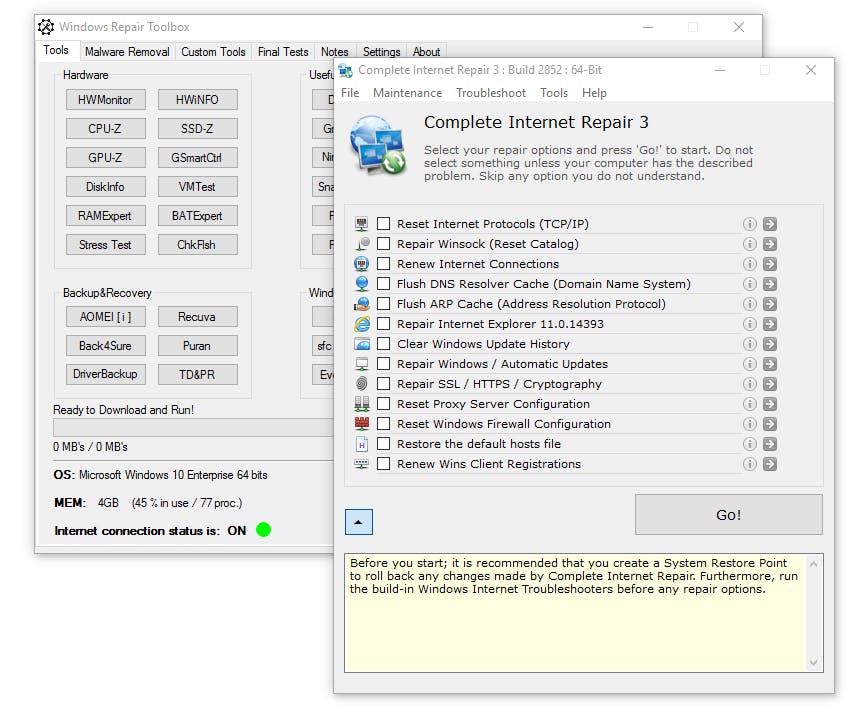Click the Complete Internet Repair globe logo
Image resolution: width=849 pixels, height=713 pixels.
click(x=378, y=145)
